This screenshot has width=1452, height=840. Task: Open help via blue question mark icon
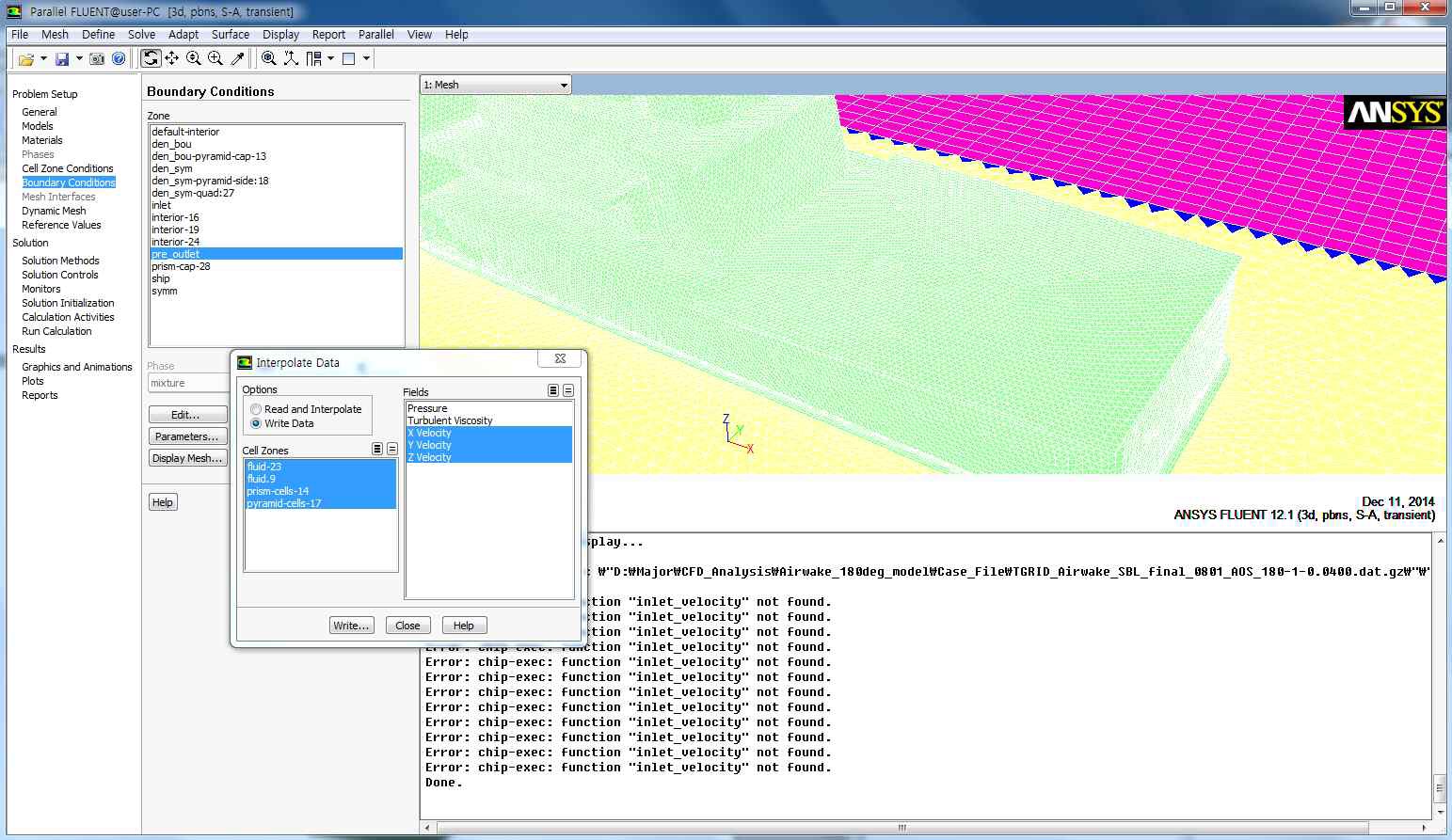(x=119, y=59)
